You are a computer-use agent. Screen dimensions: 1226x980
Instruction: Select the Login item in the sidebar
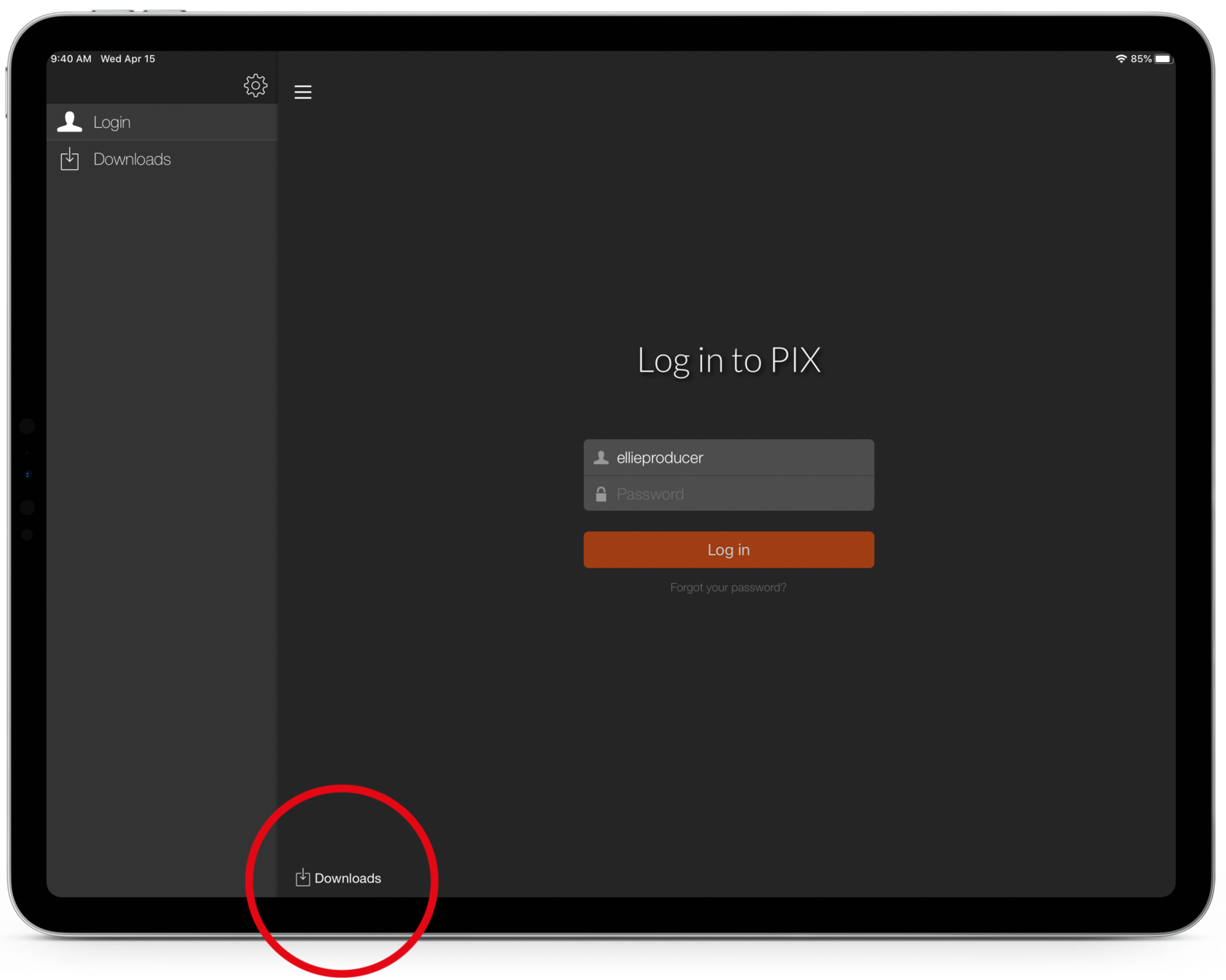point(162,122)
